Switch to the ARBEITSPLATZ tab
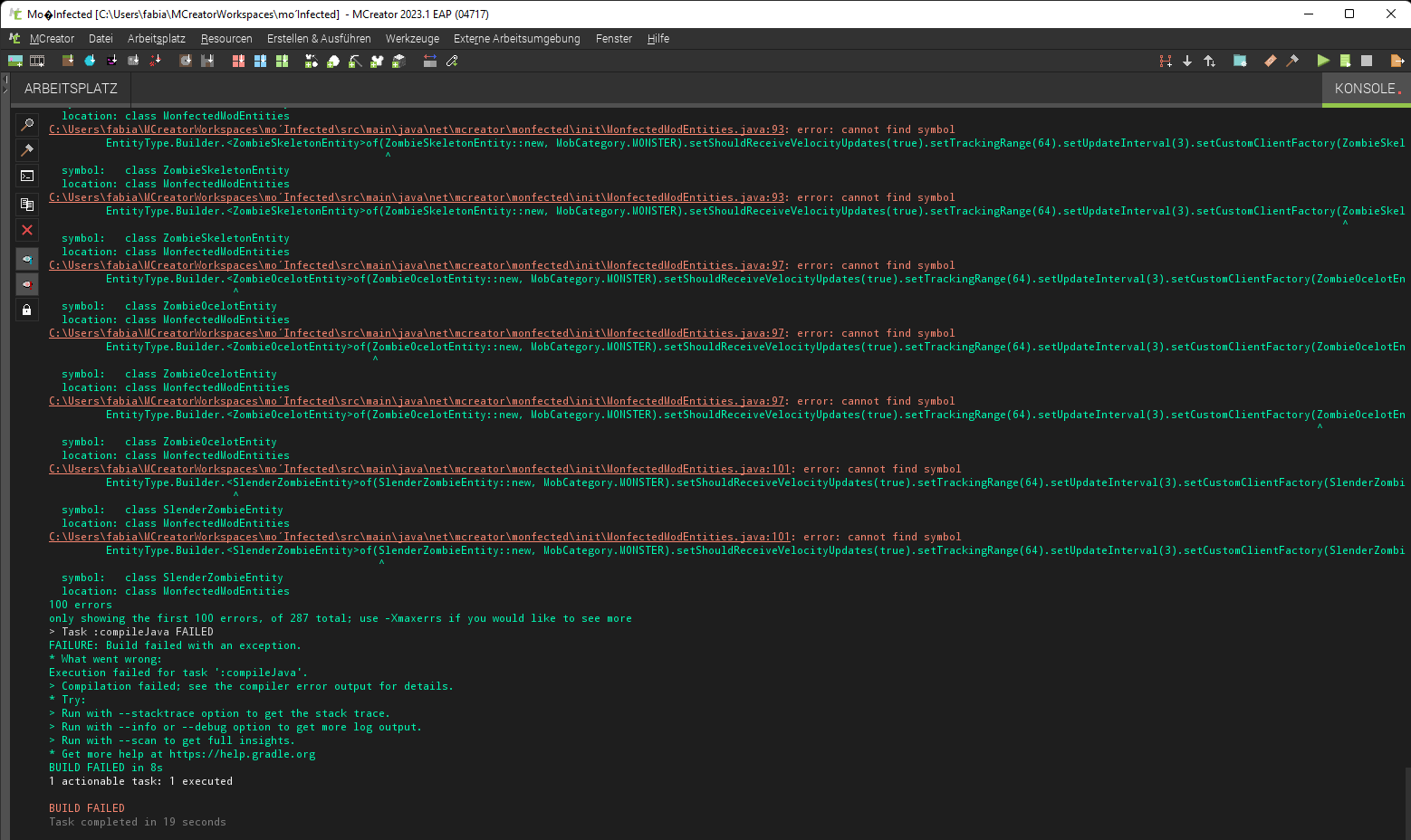The width and height of the screenshot is (1411, 840). (69, 88)
